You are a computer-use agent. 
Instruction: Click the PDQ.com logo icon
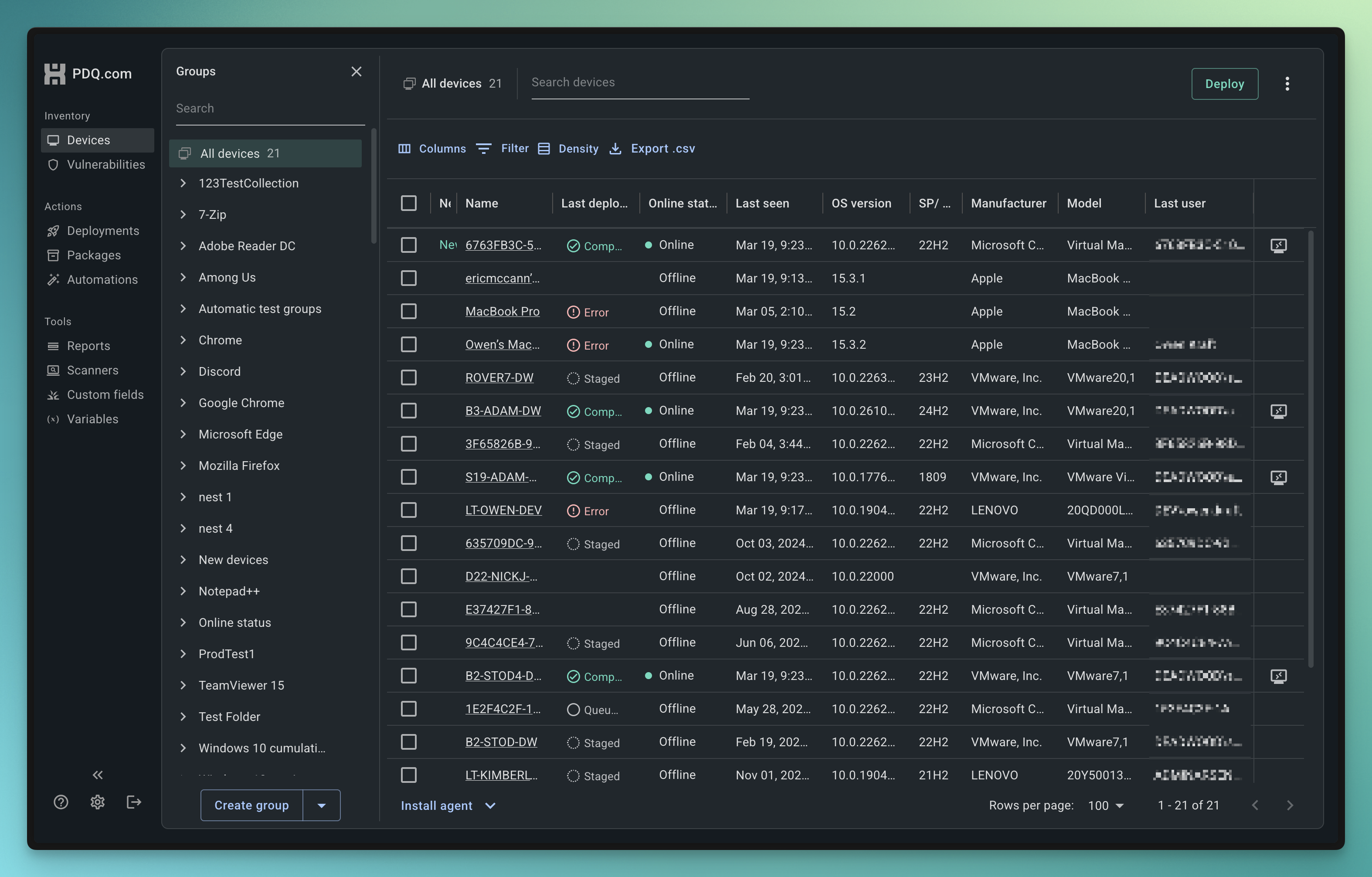pos(55,74)
